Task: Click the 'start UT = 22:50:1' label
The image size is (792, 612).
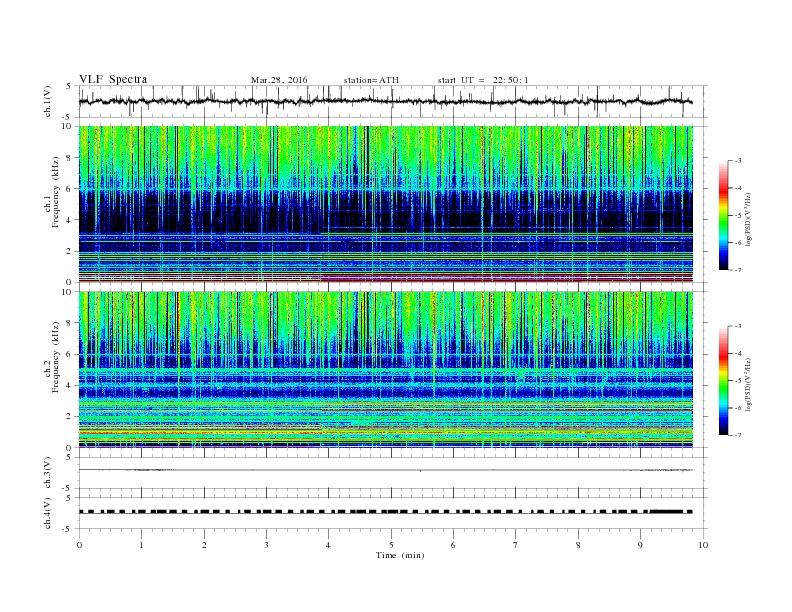Action: (x=483, y=80)
